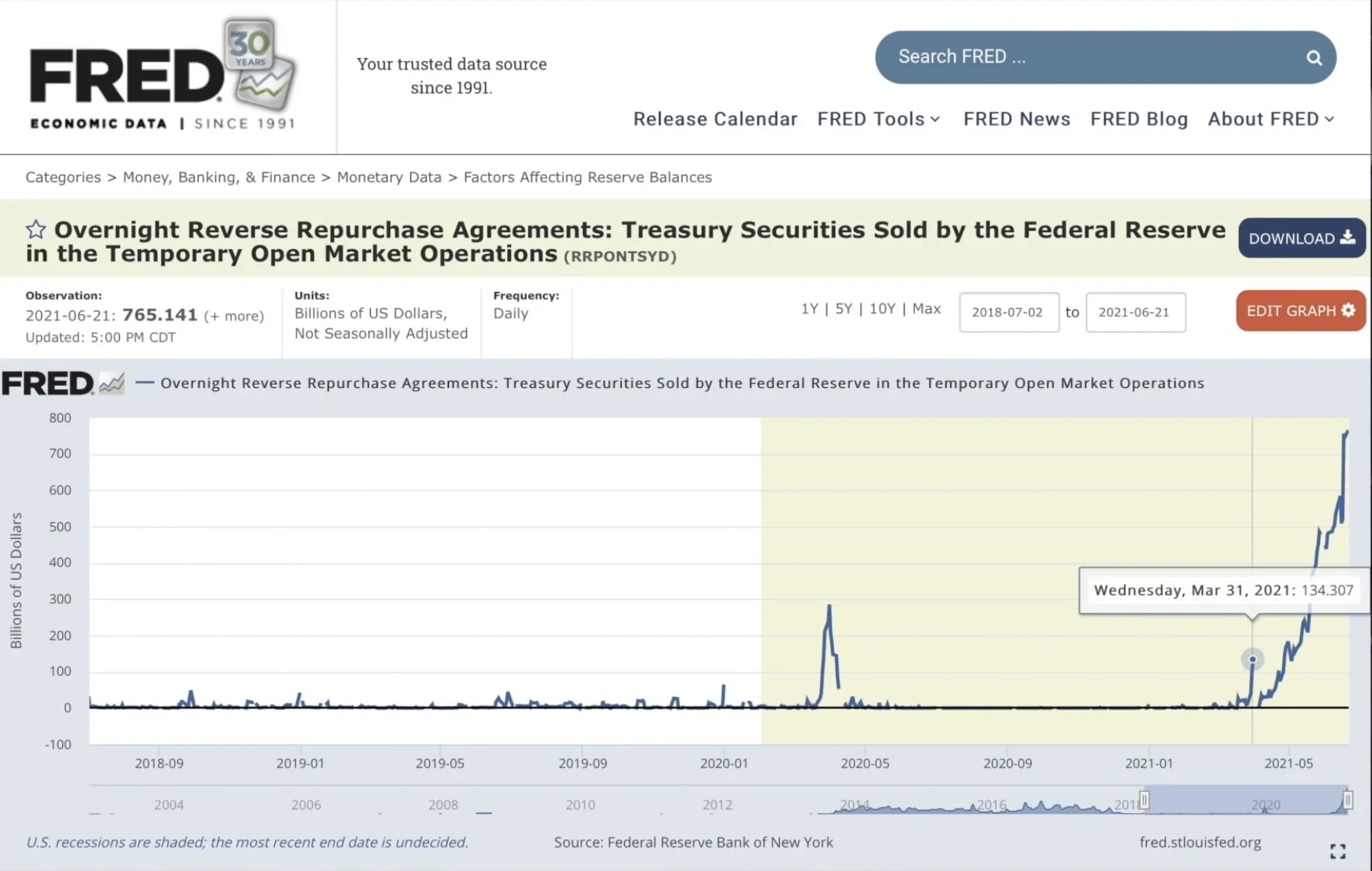Click the observation value 765.141

[x=160, y=315]
